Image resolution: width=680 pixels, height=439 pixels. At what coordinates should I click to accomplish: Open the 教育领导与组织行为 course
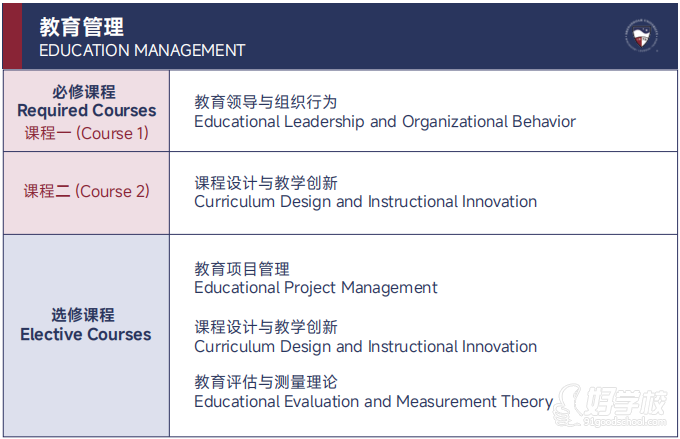266,102
